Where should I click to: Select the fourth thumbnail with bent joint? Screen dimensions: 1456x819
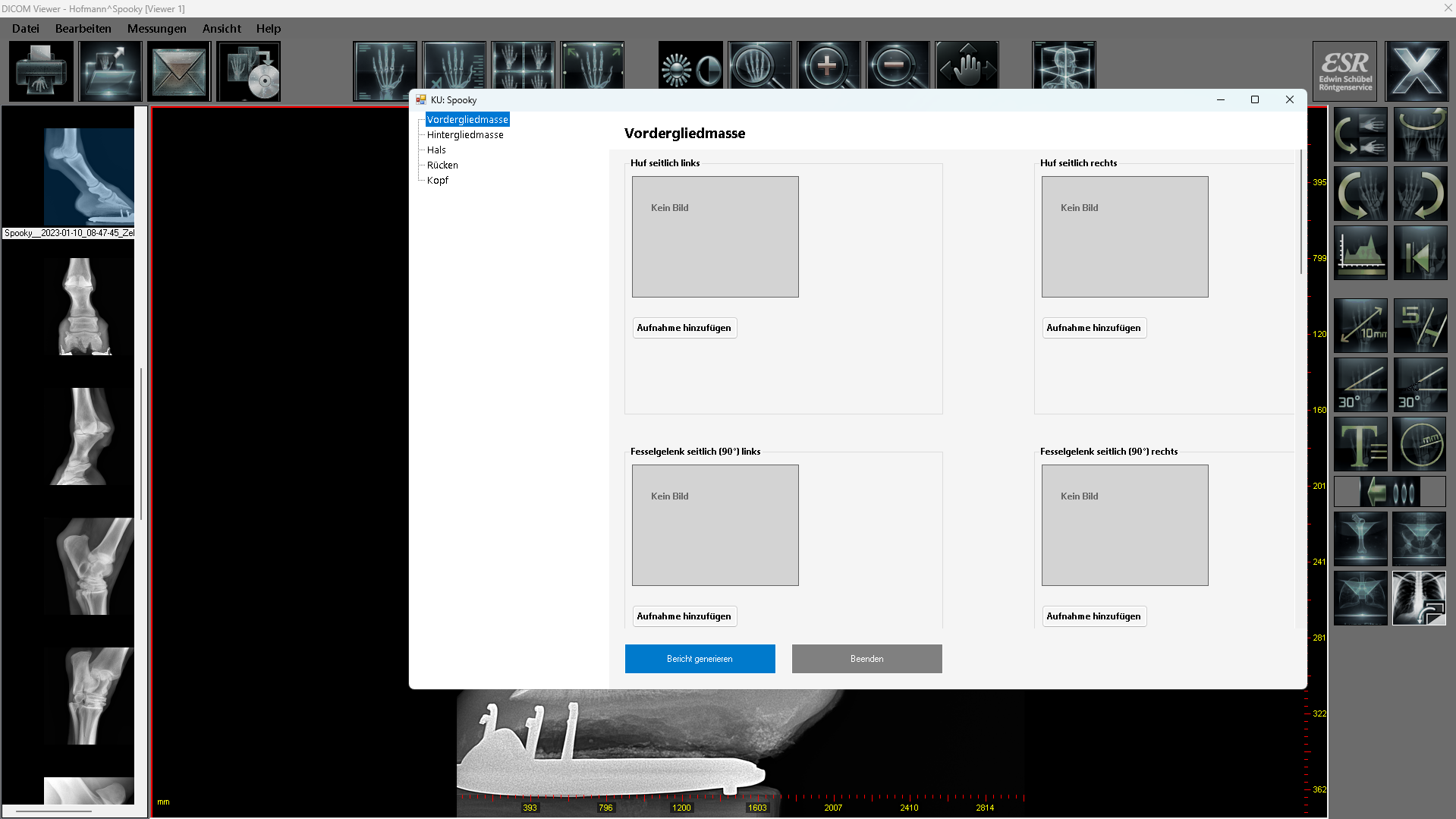pyautogui.click(x=89, y=566)
